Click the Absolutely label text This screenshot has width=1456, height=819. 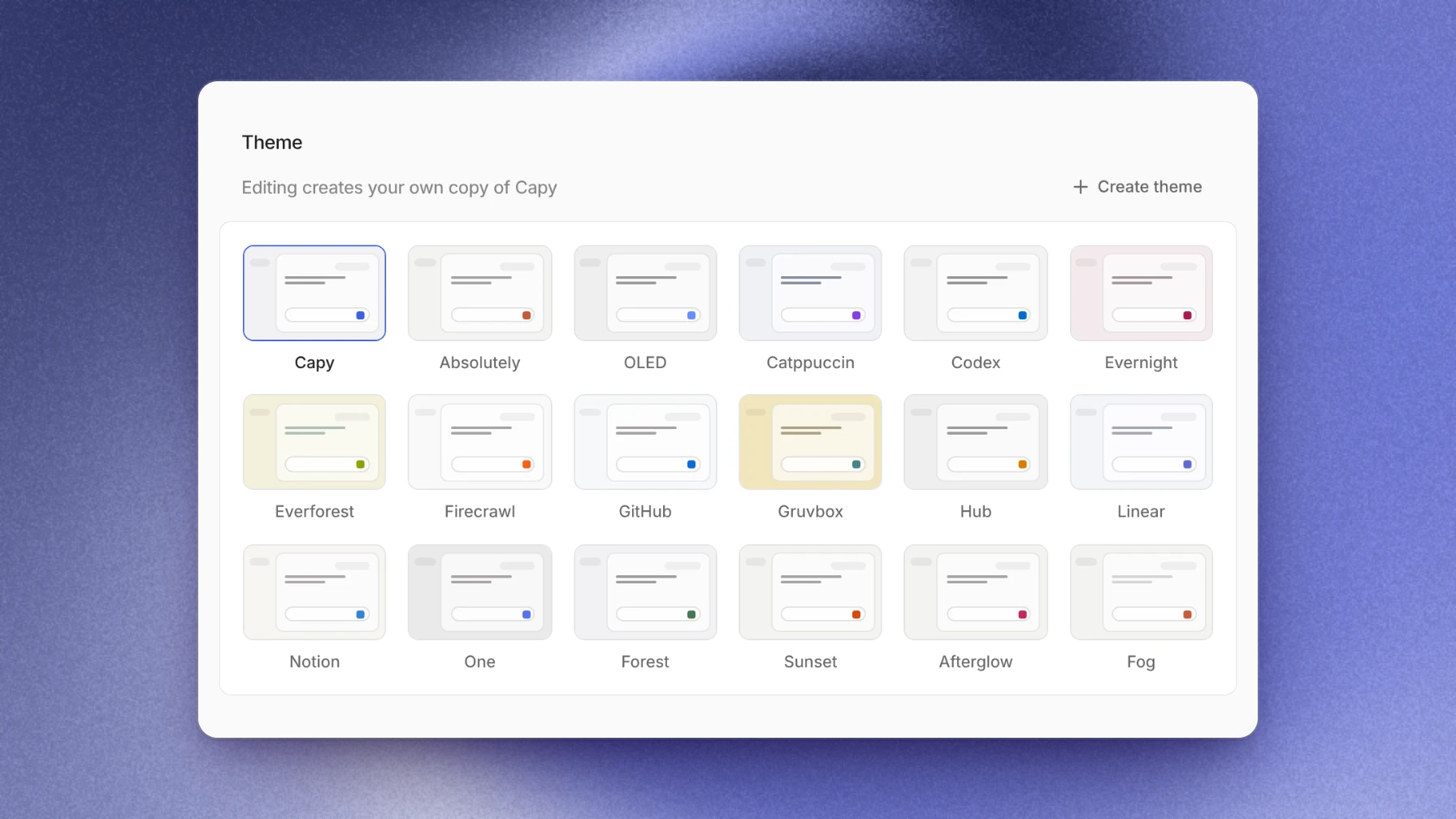coord(480,362)
